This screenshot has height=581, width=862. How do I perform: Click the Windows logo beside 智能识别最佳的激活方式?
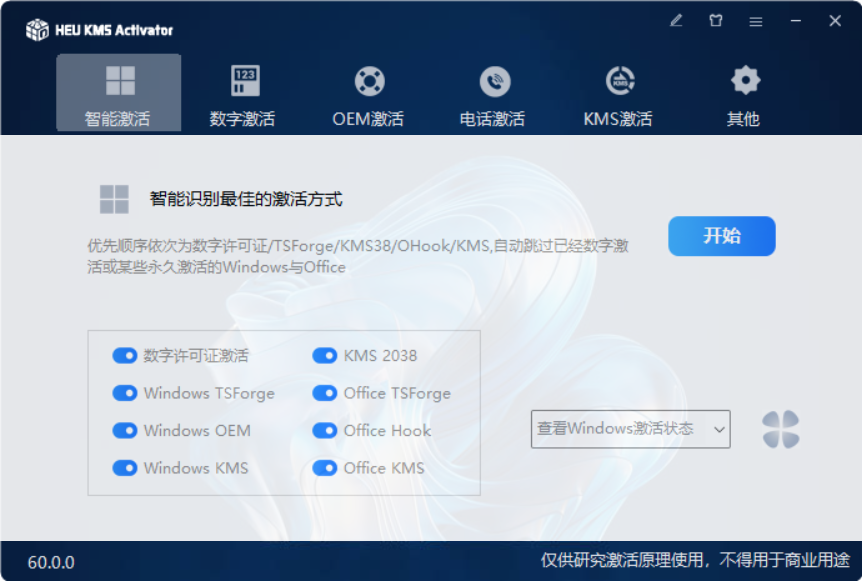(114, 199)
